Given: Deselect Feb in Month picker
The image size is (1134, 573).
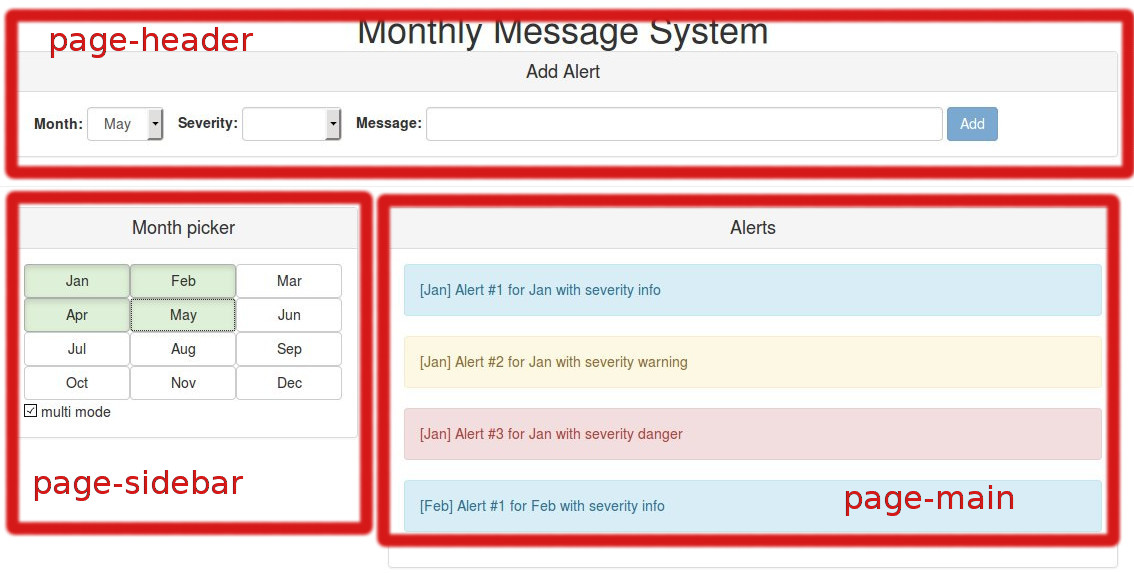Looking at the screenshot, I should click(x=183, y=281).
